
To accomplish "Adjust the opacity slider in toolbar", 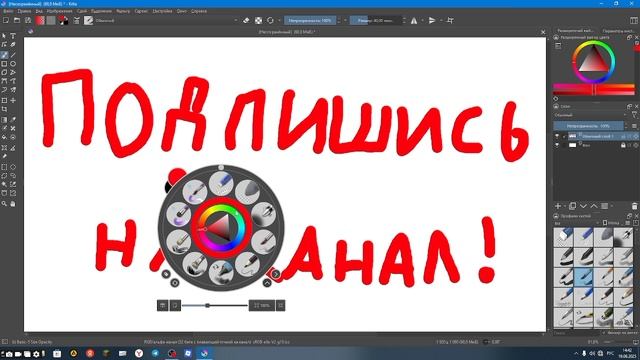I will [310, 20].
